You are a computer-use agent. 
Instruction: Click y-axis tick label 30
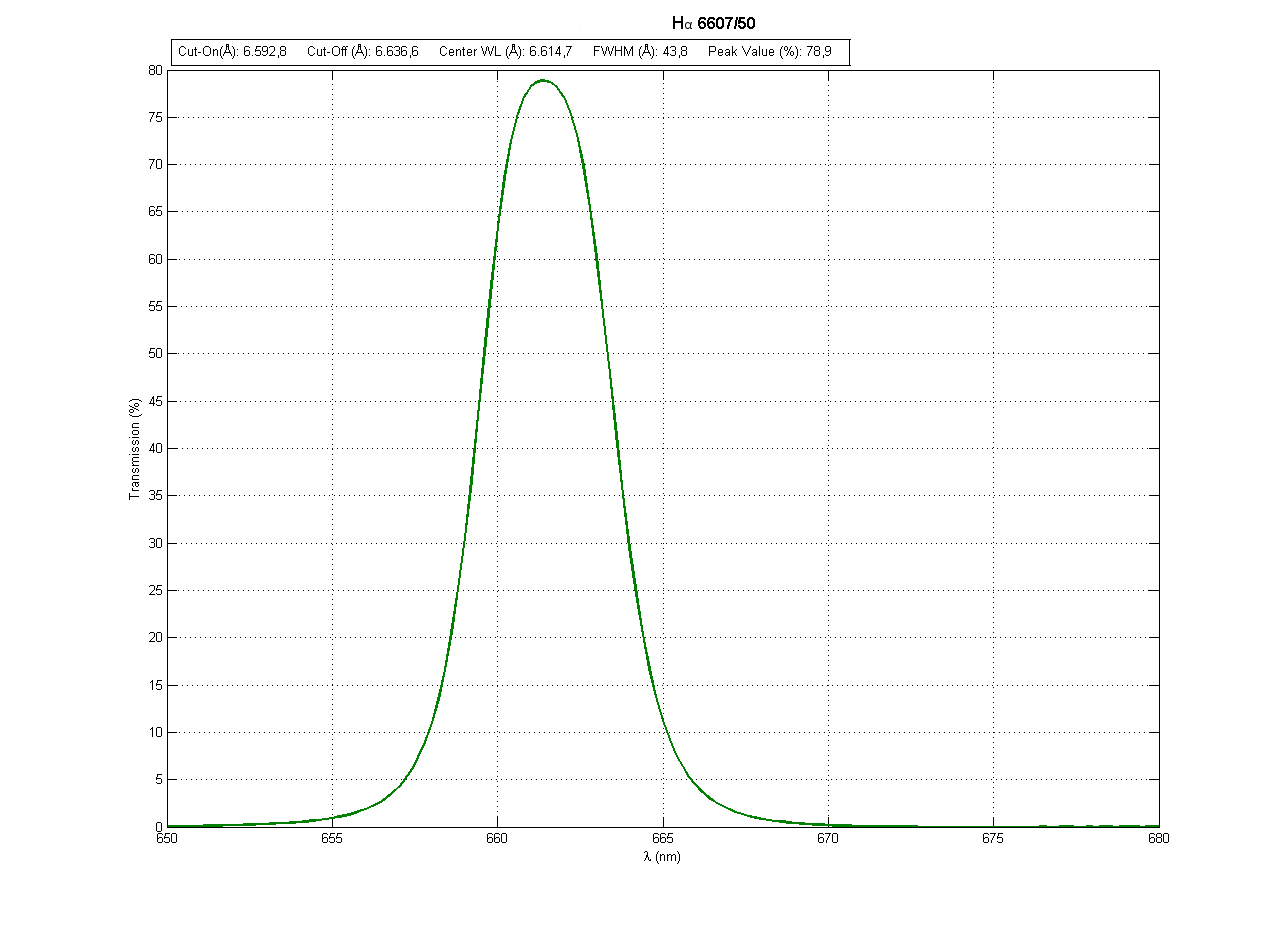point(155,543)
